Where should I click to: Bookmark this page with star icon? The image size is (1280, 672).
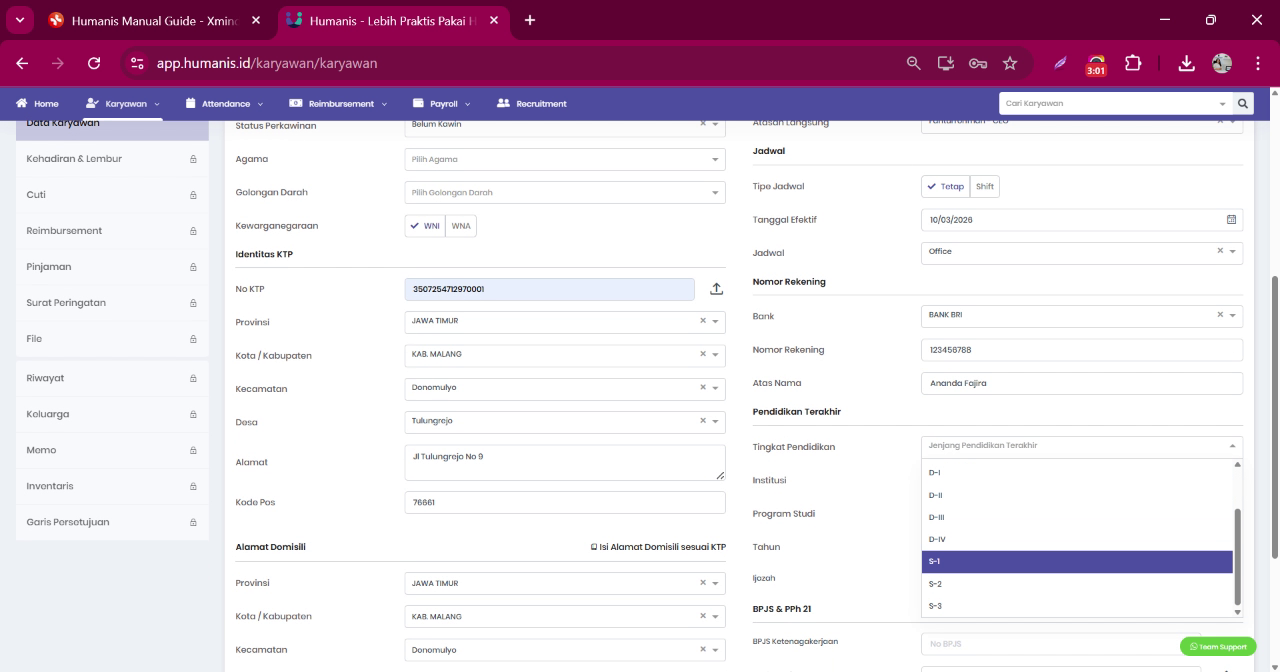[x=1010, y=63]
